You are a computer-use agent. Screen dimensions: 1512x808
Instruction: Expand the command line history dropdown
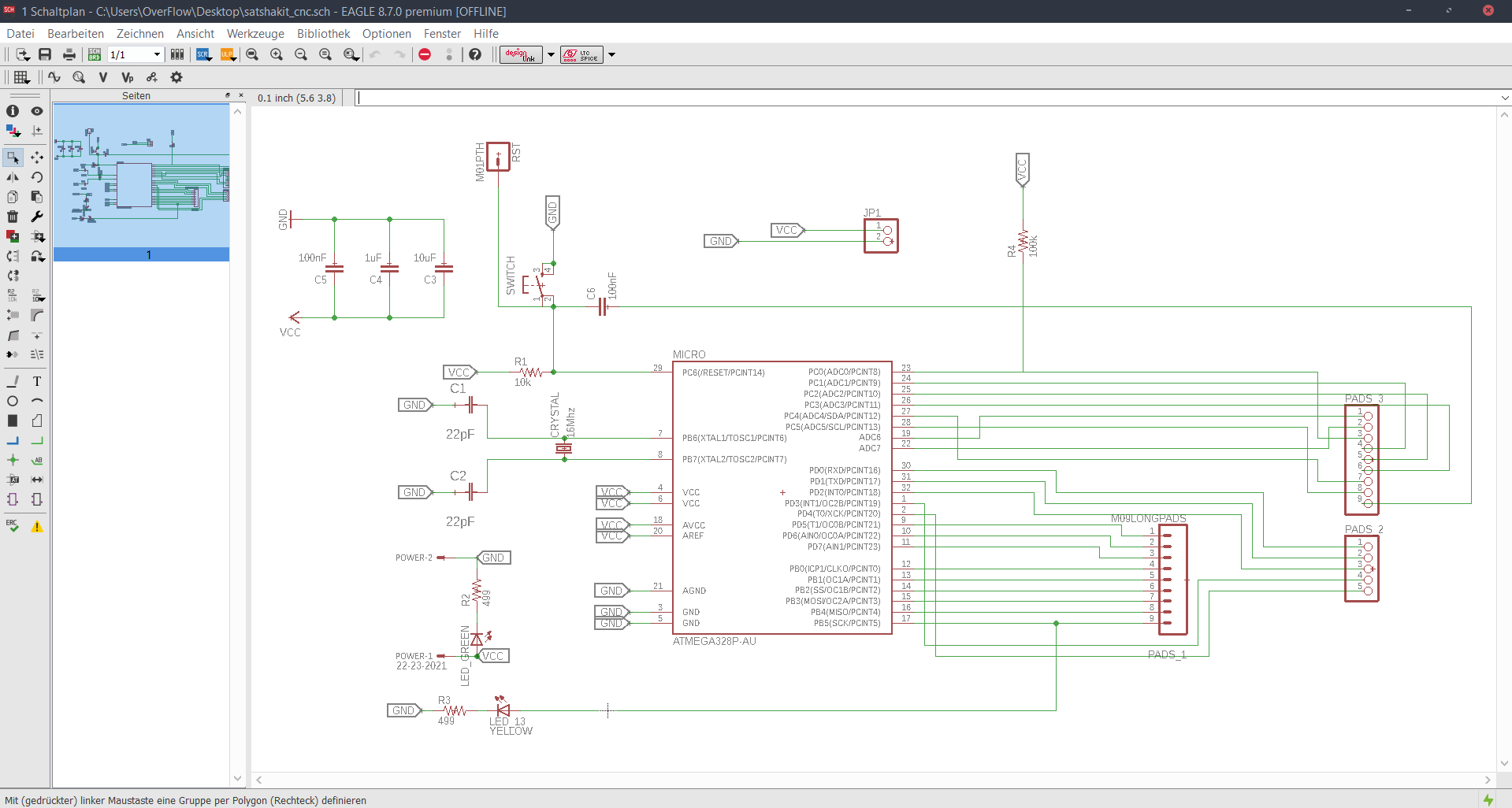point(1505,98)
